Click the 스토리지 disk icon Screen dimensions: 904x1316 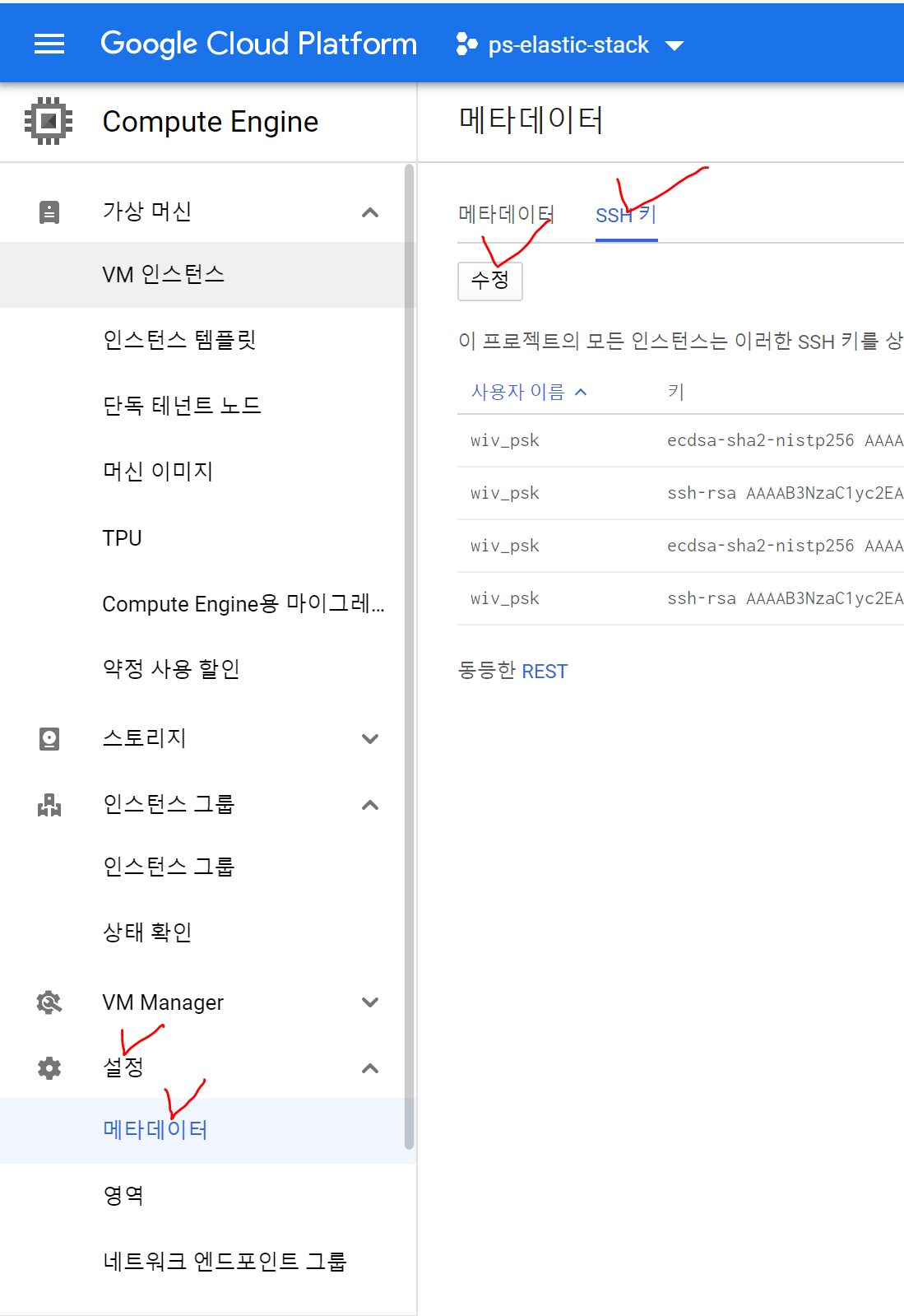(49, 738)
